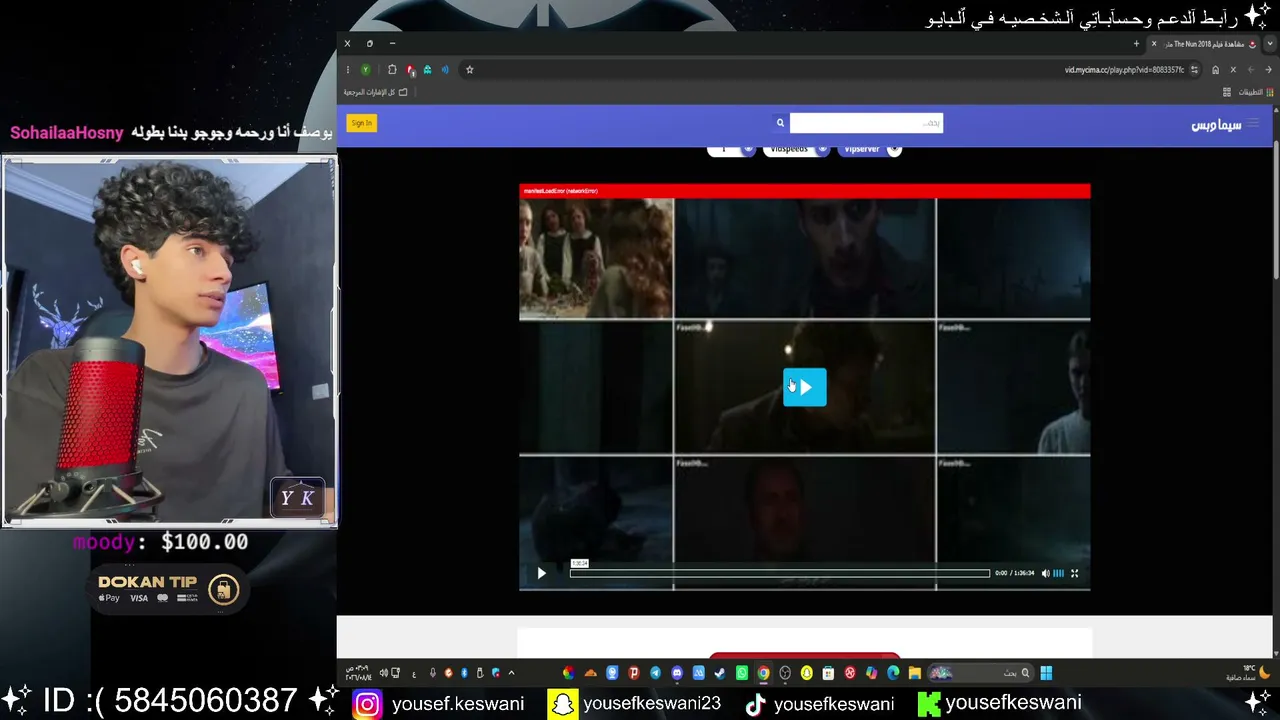Click the red extension icon with a badge

point(410,70)
